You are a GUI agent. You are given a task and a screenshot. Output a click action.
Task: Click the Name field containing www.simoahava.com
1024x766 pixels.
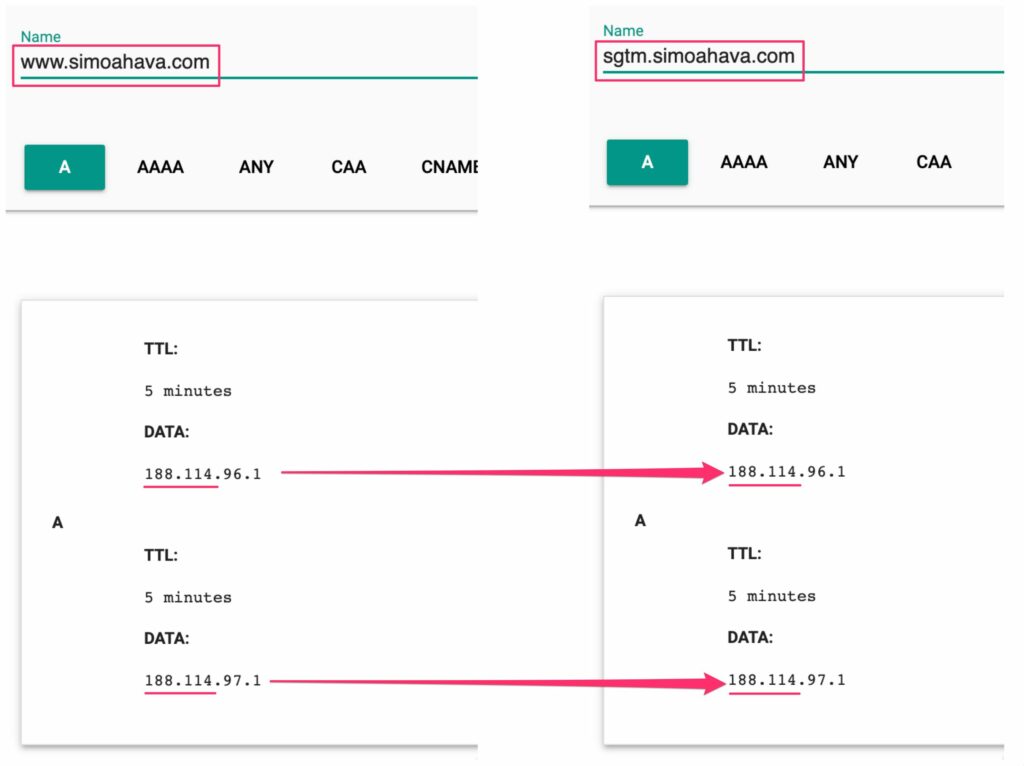[115, 62]
